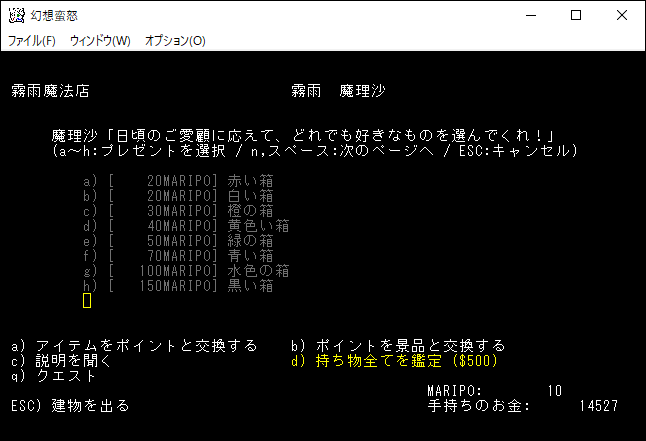The width and height of the screenshot is (646, 441).
Task: Open the オプション(O) menu
Action: (175, 41)
